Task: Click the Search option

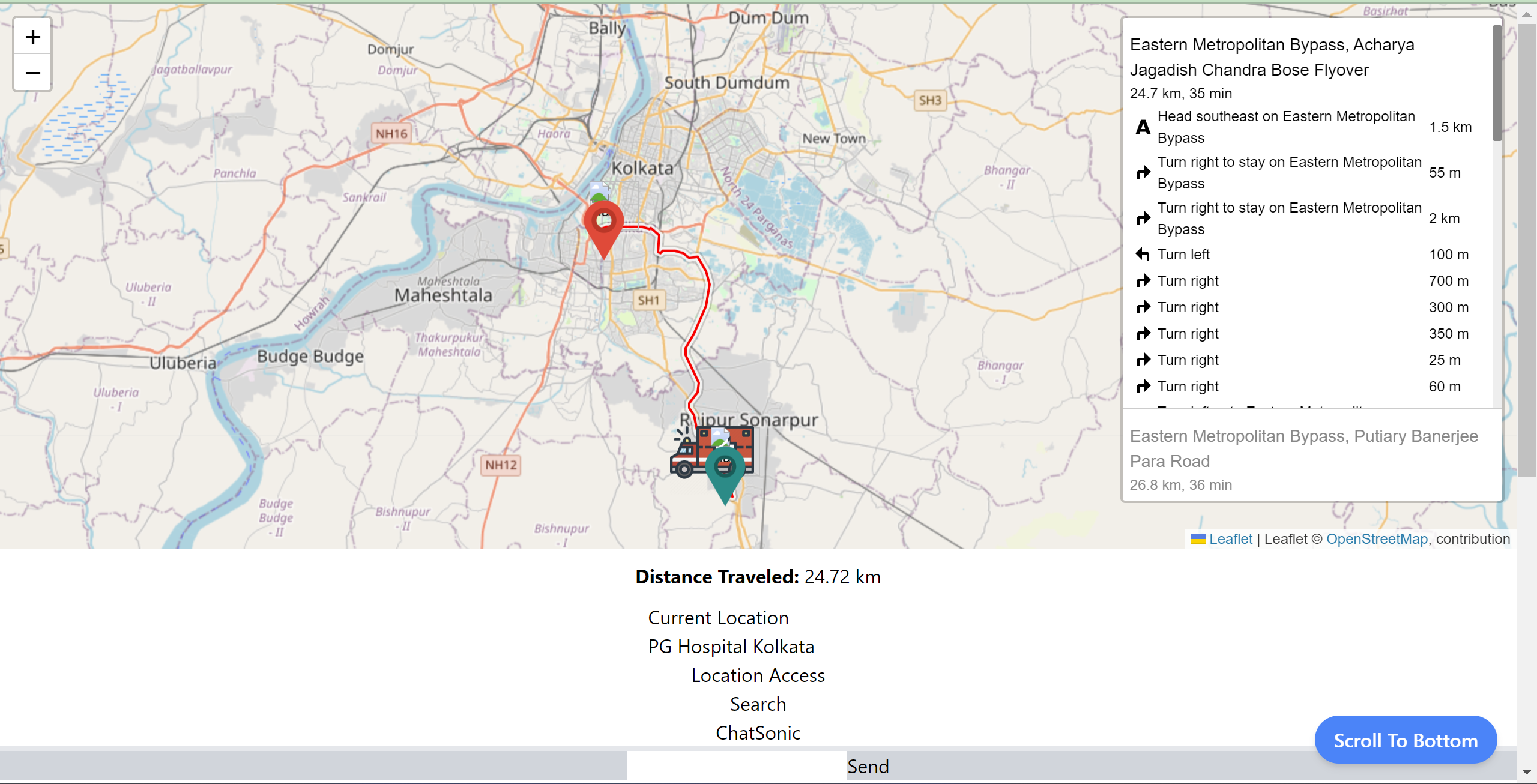Action: tap(758, 704)
